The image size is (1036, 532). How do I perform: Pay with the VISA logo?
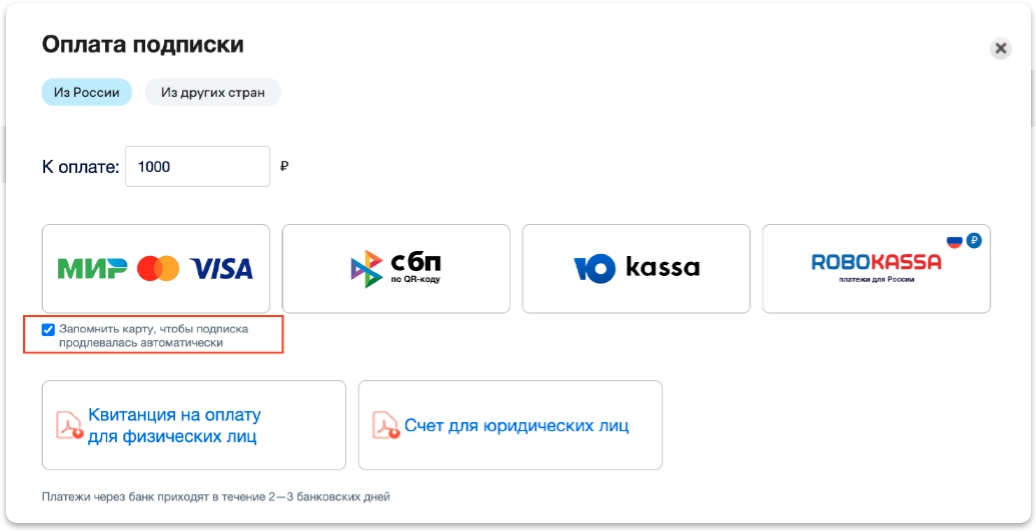tap(221, 268)
